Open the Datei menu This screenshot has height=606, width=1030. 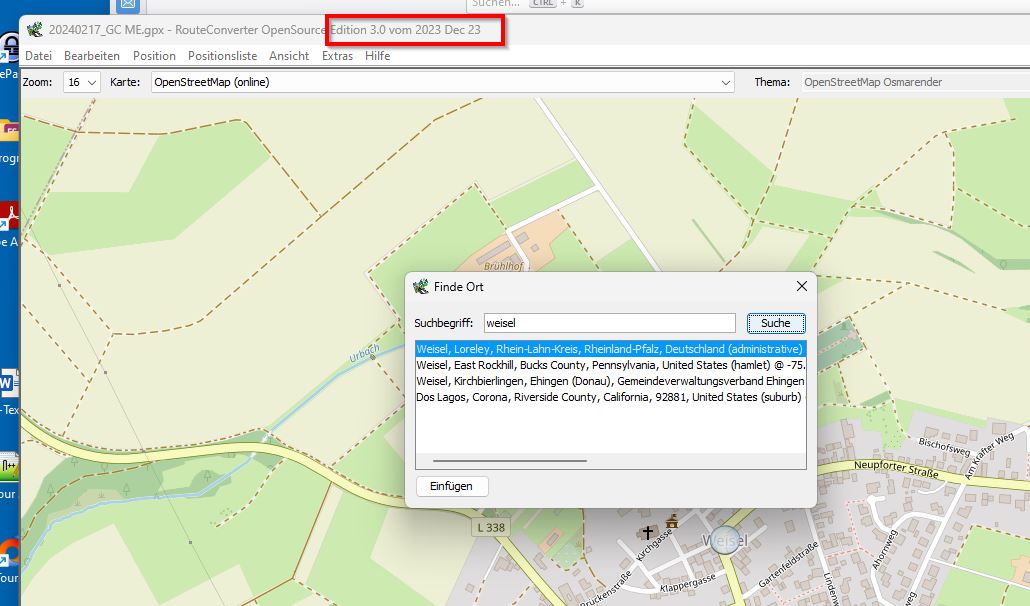tap(38, 56)
